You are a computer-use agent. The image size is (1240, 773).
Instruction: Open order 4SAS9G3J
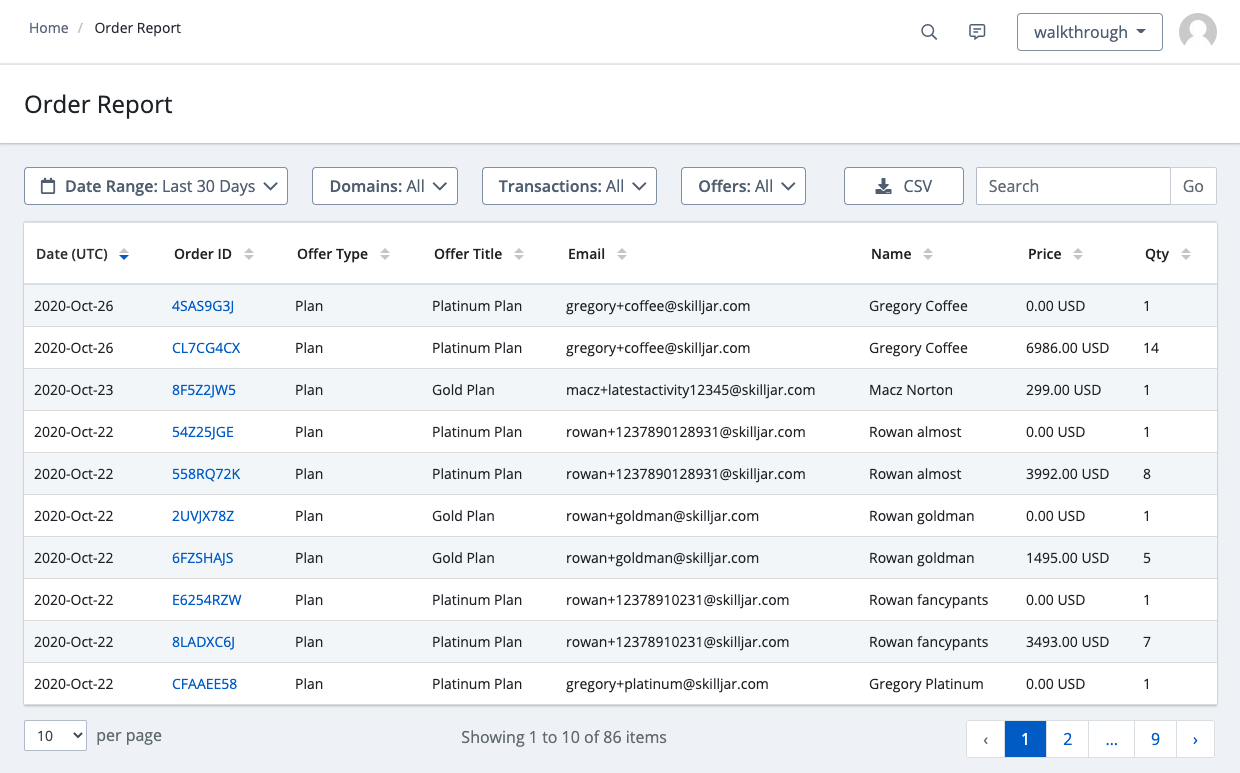[x=203, y=306]
